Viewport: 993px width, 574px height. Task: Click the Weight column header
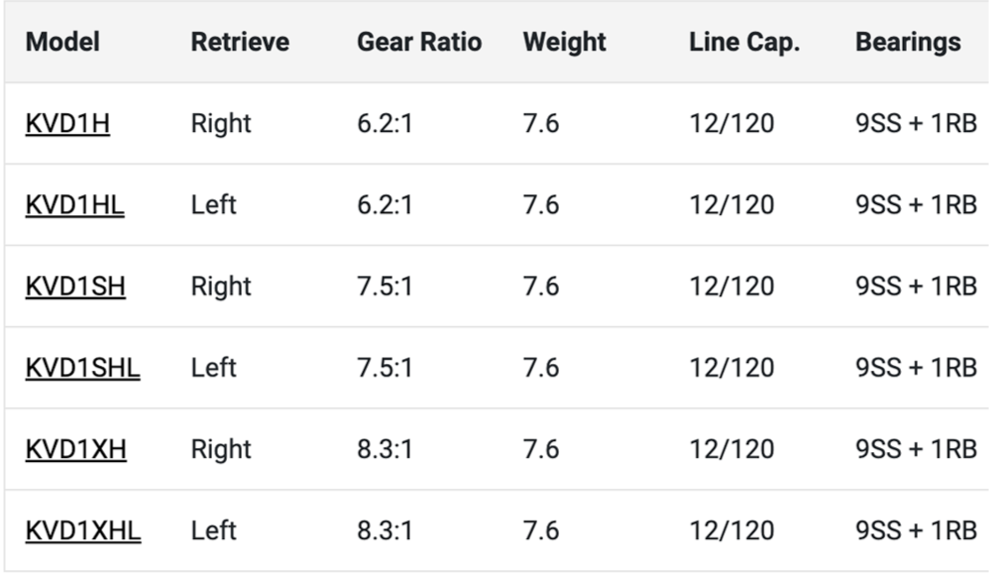(x=565, y=42)
